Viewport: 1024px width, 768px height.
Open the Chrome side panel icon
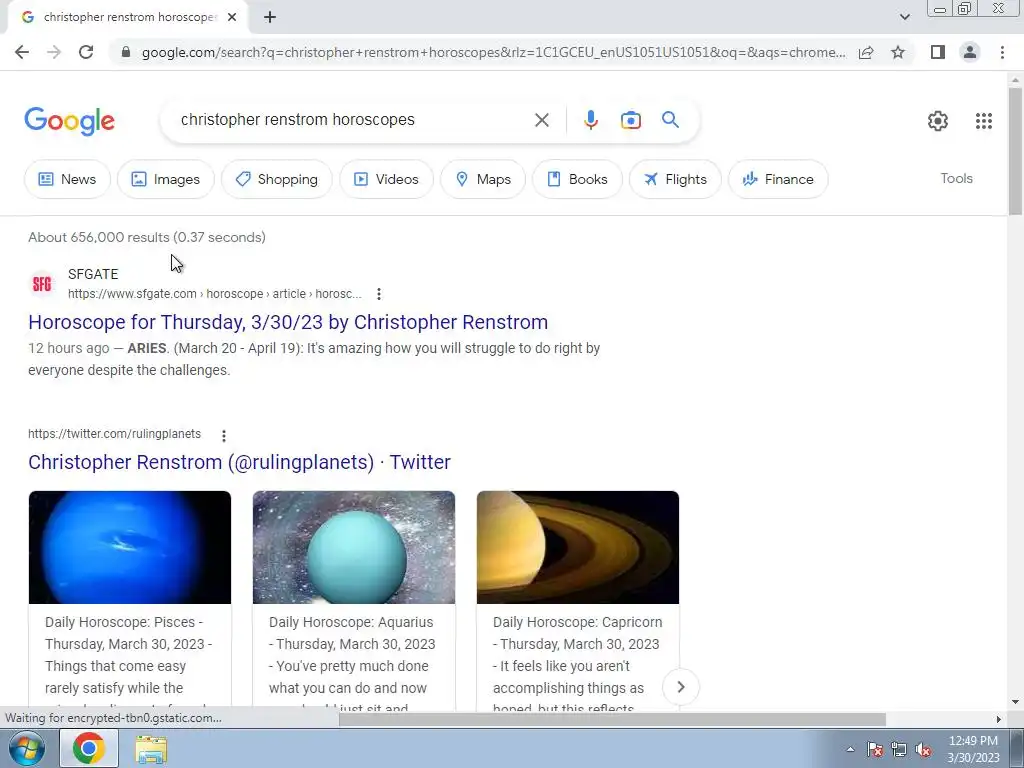click(x=938, y=52)
